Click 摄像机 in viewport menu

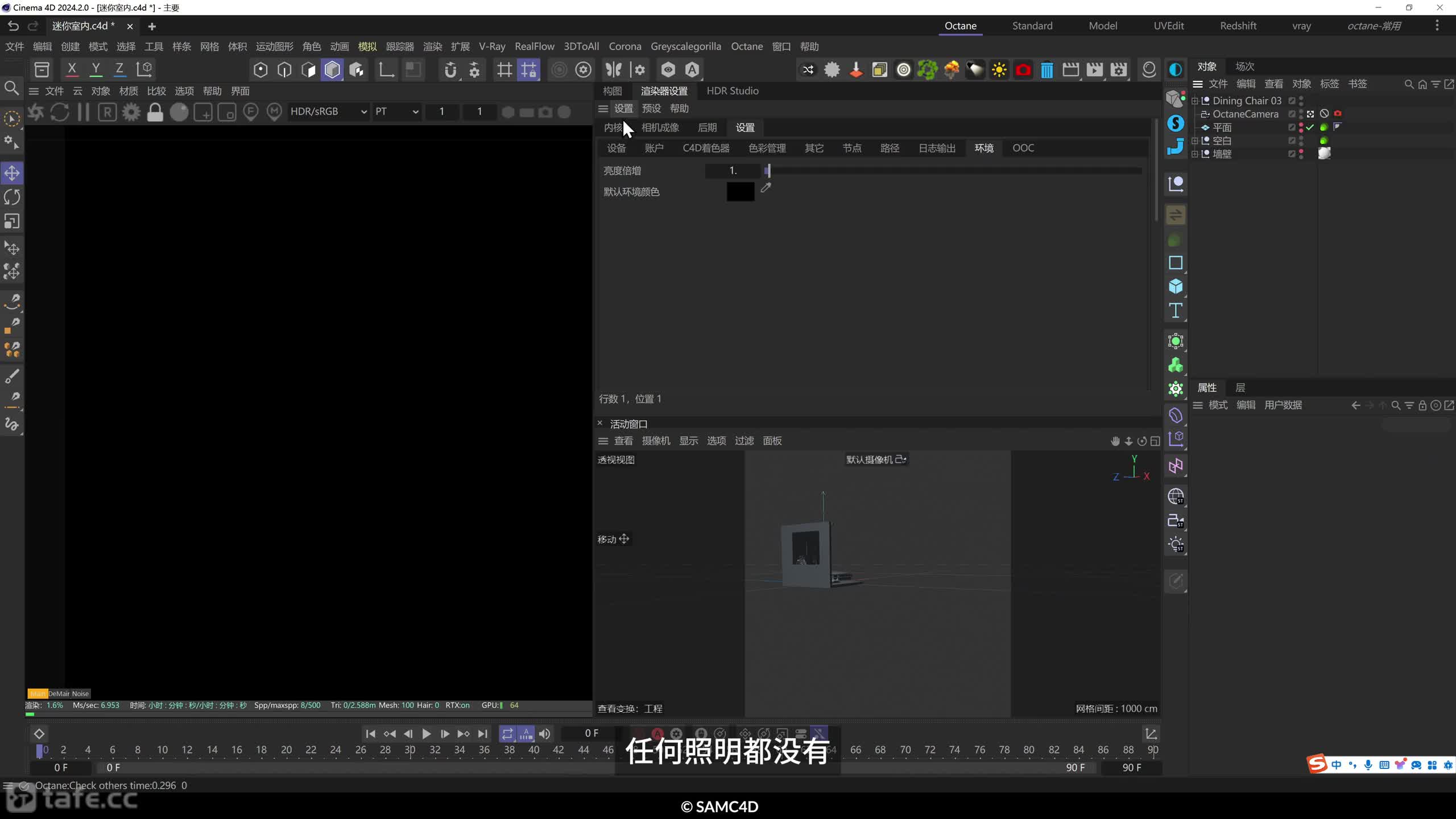point(656,441)
